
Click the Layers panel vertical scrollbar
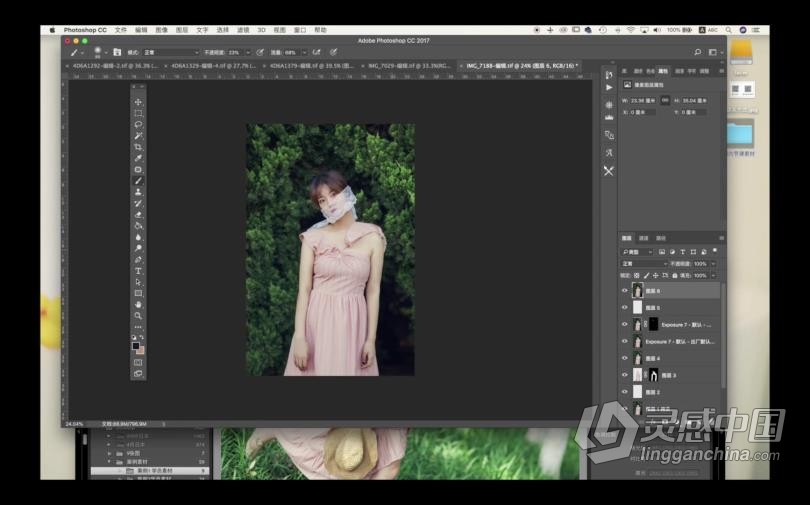pos(722,336)
